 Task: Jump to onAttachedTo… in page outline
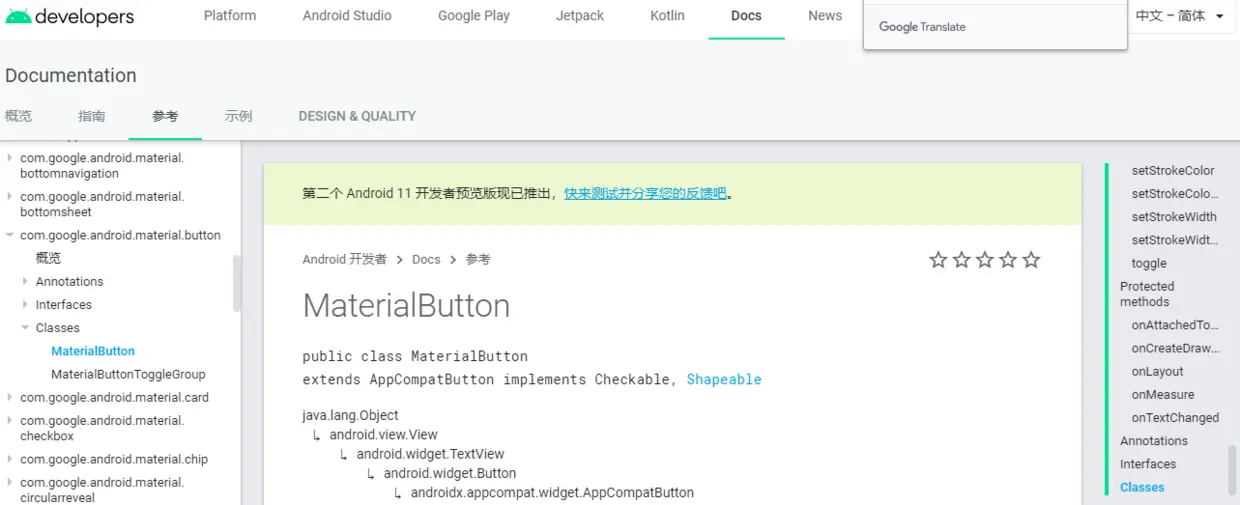1175,325
